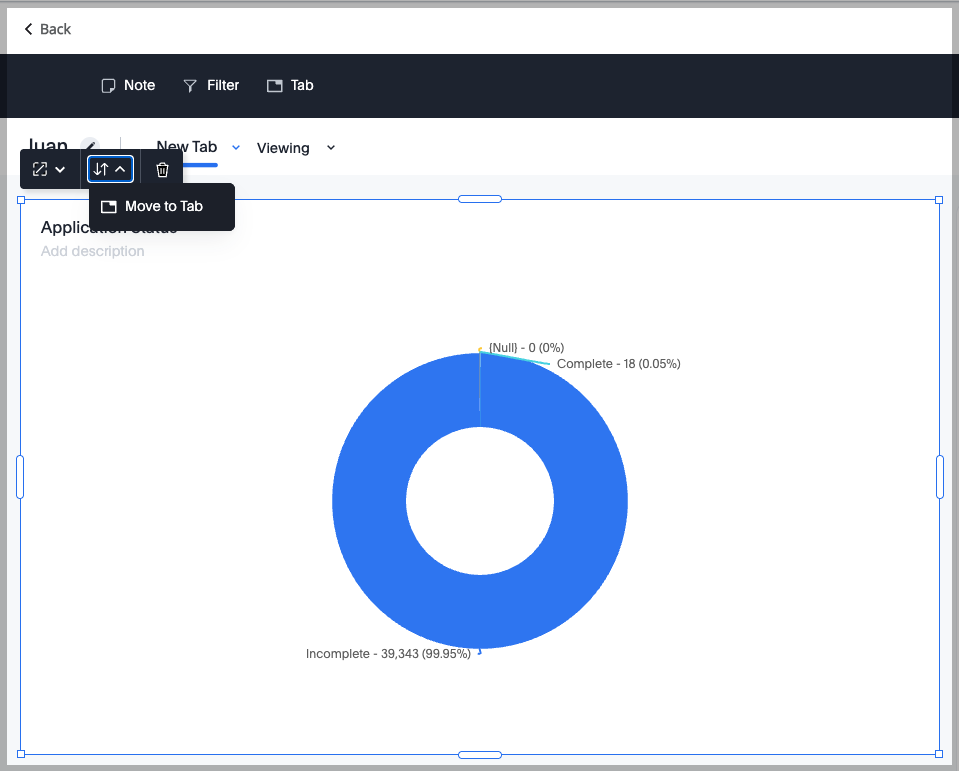Click the Note icon in toolbar
Screen dimensions: 959x771
tap(109, 86)
